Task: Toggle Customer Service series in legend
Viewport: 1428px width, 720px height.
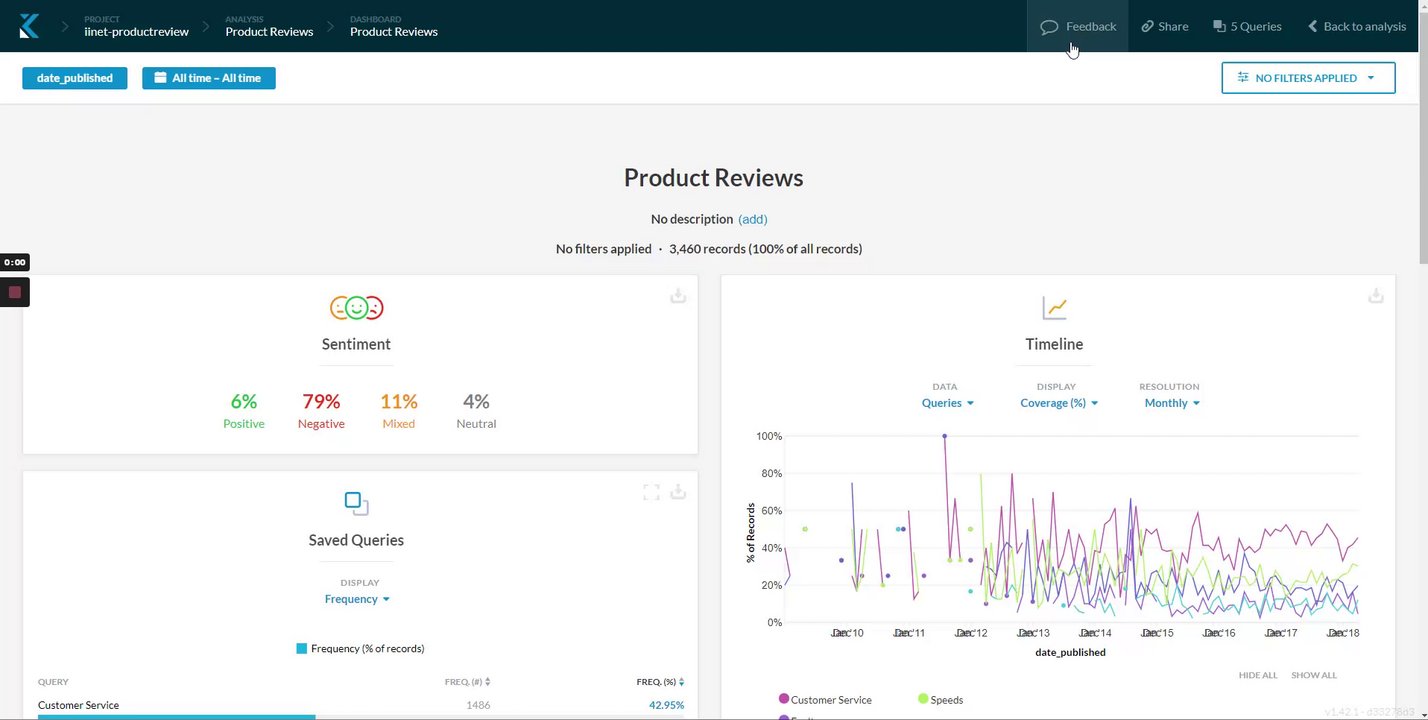Action: click(x=825, y=700)
